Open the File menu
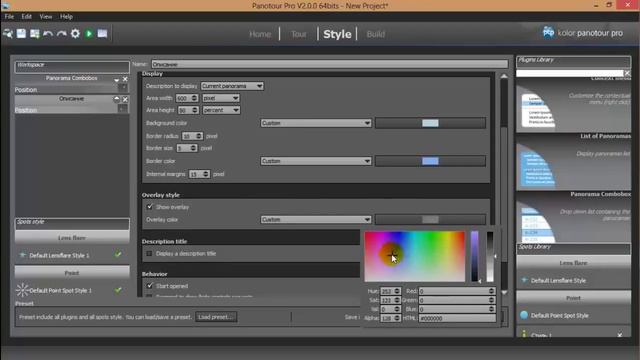640x360 pixels. 9,17
